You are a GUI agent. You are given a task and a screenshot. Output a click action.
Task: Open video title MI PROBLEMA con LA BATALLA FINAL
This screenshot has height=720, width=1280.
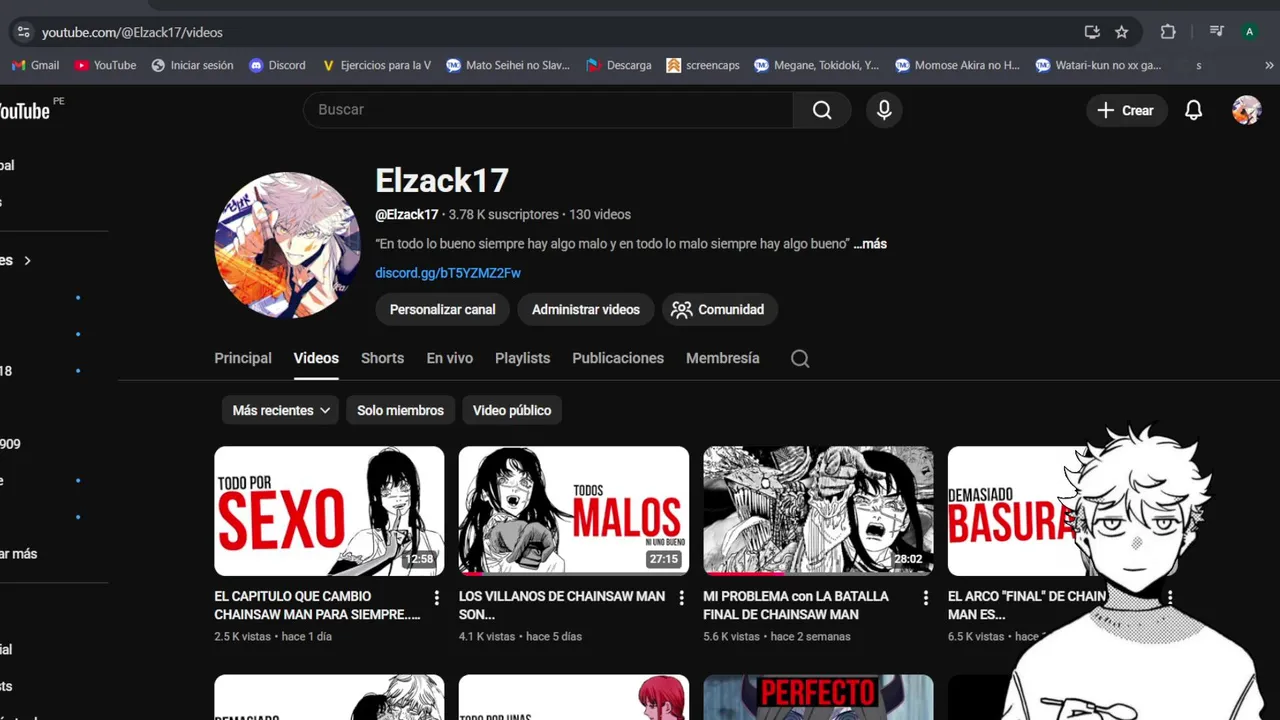796,605
